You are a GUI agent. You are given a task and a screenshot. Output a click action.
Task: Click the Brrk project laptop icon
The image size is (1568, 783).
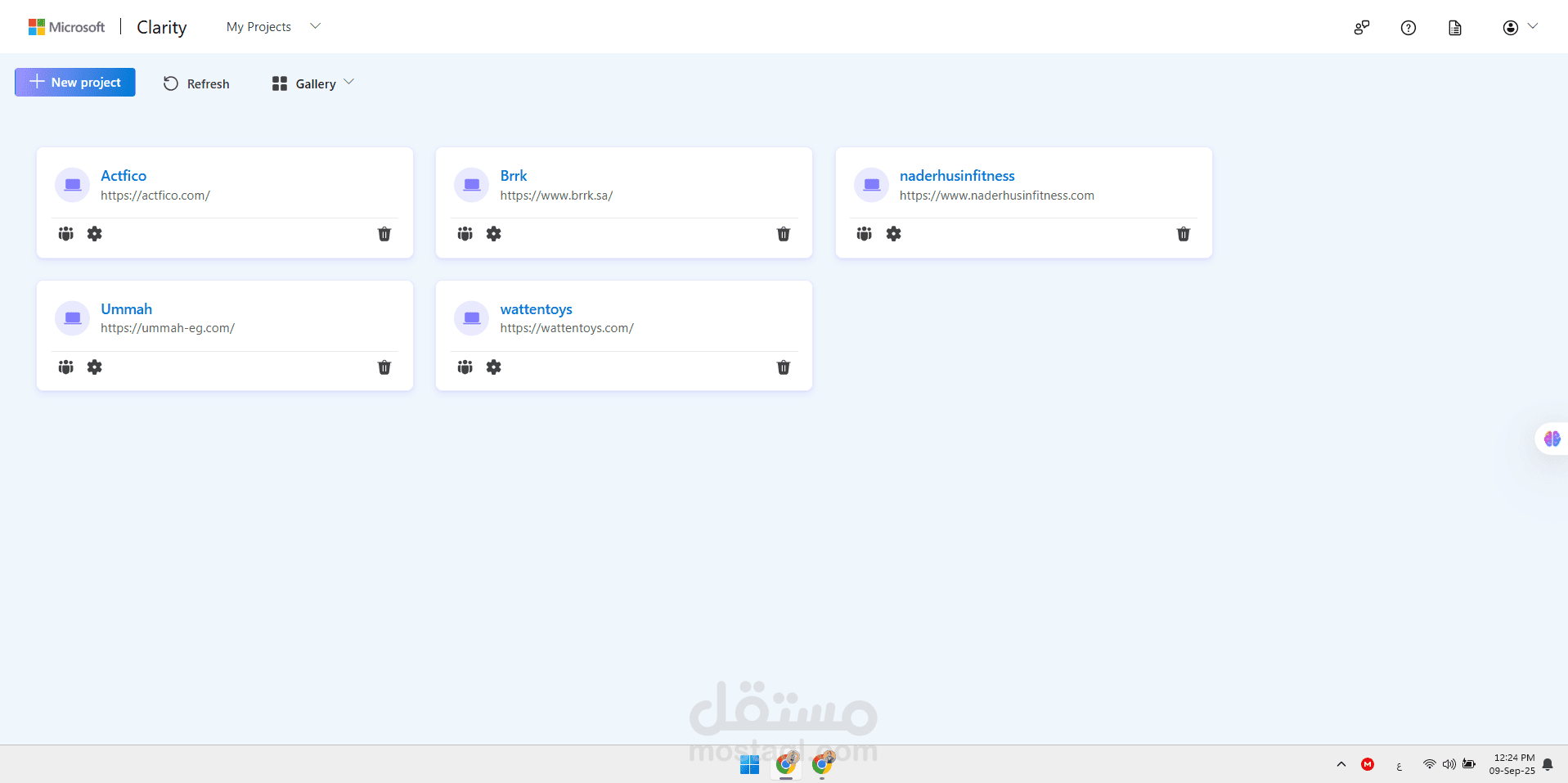pos(472,185)
